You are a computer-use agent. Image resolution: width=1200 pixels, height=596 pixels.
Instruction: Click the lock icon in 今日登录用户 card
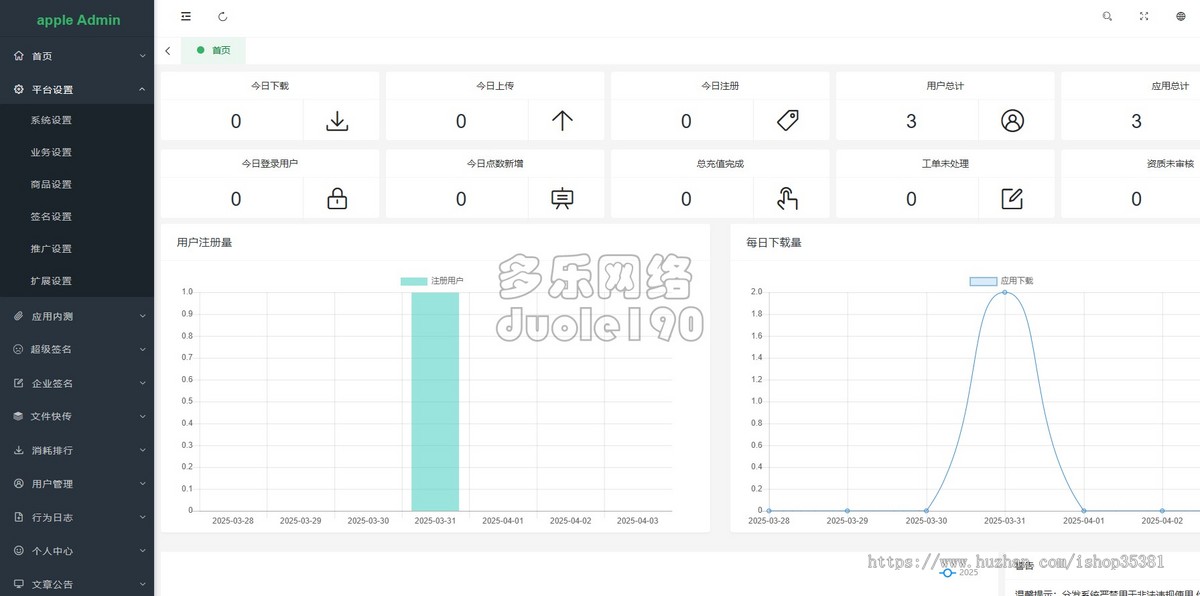coord(338,199)
